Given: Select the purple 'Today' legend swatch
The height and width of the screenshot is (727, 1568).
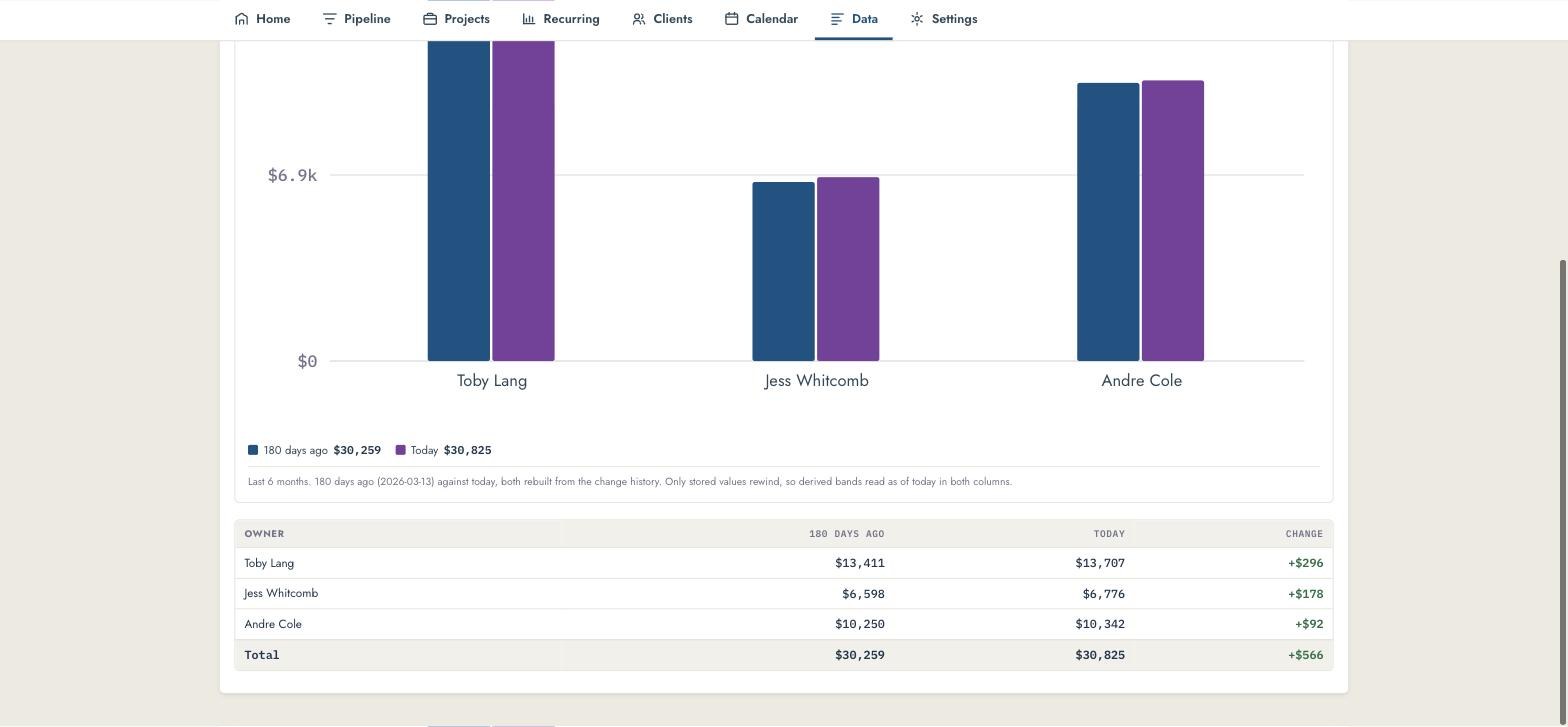Looking at the screenshot, I should pyautogui.click(x=401, y=450).
